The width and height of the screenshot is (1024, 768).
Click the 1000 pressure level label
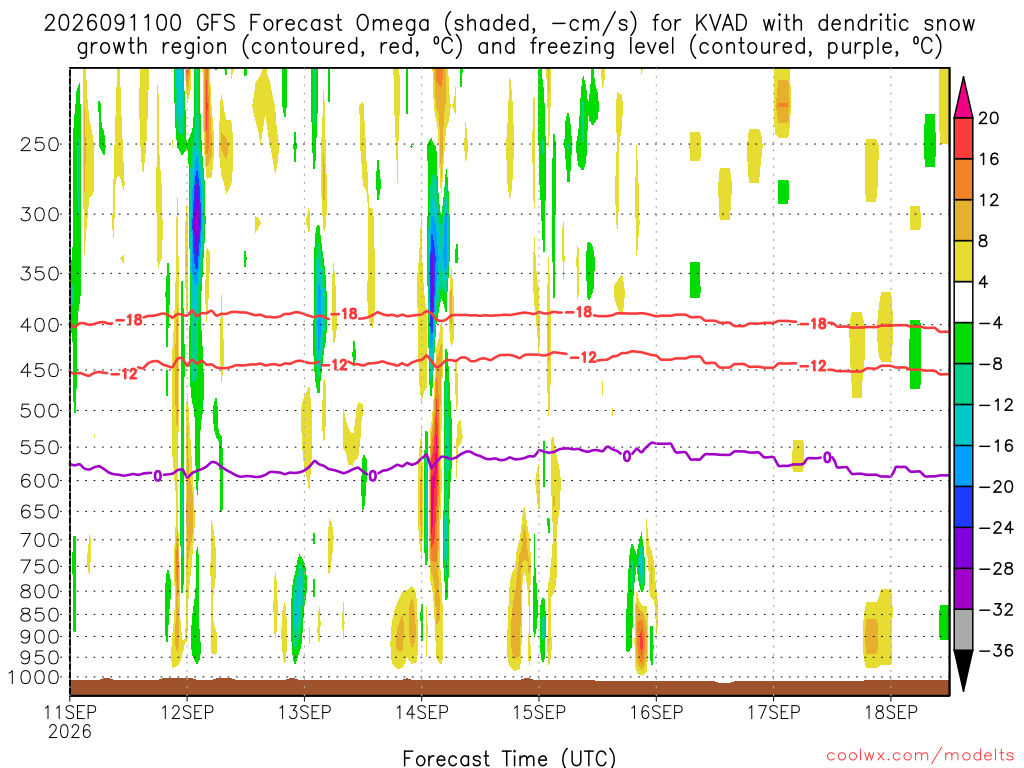tap(35, 678)
